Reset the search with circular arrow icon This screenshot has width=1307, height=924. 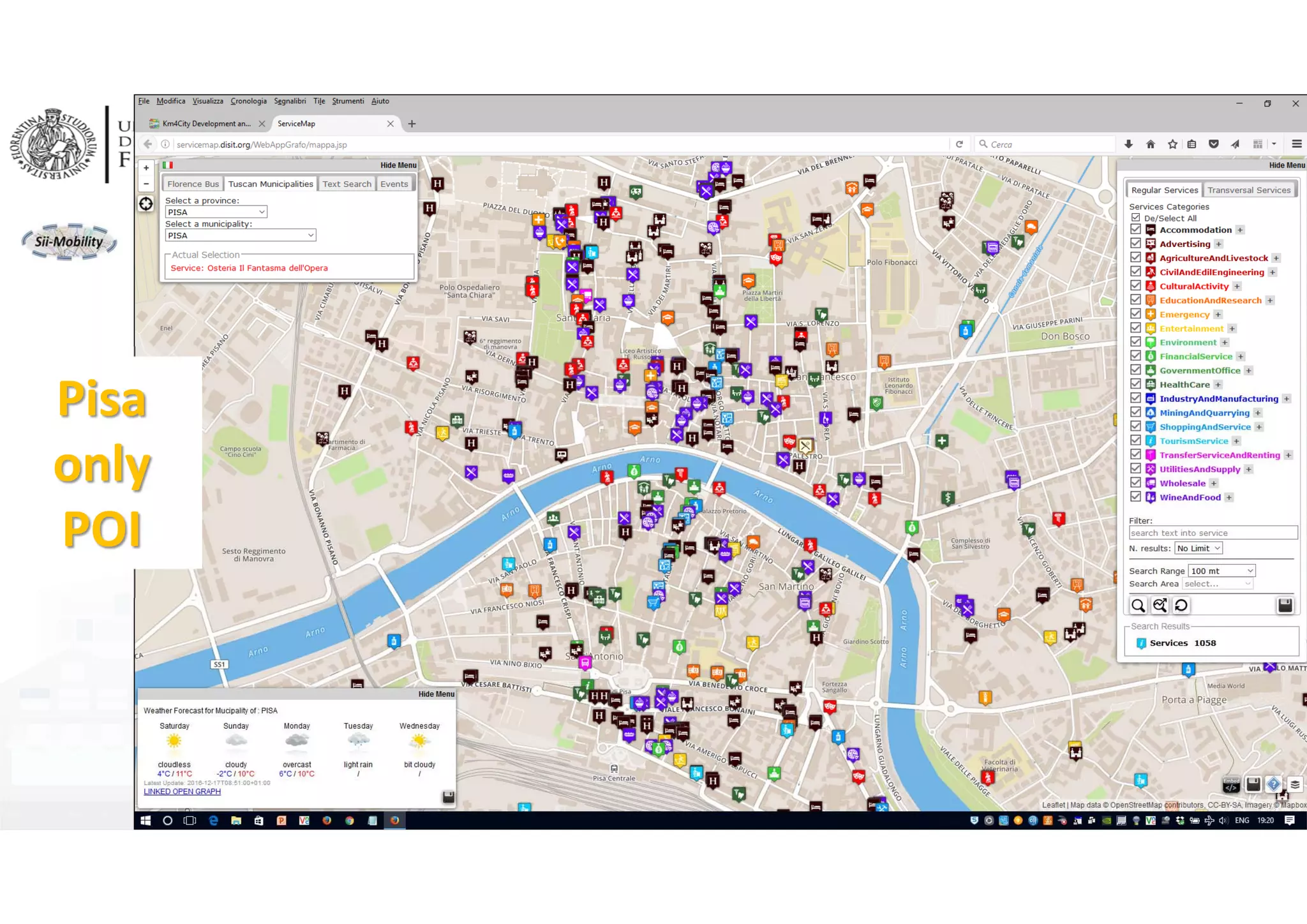1181,605
